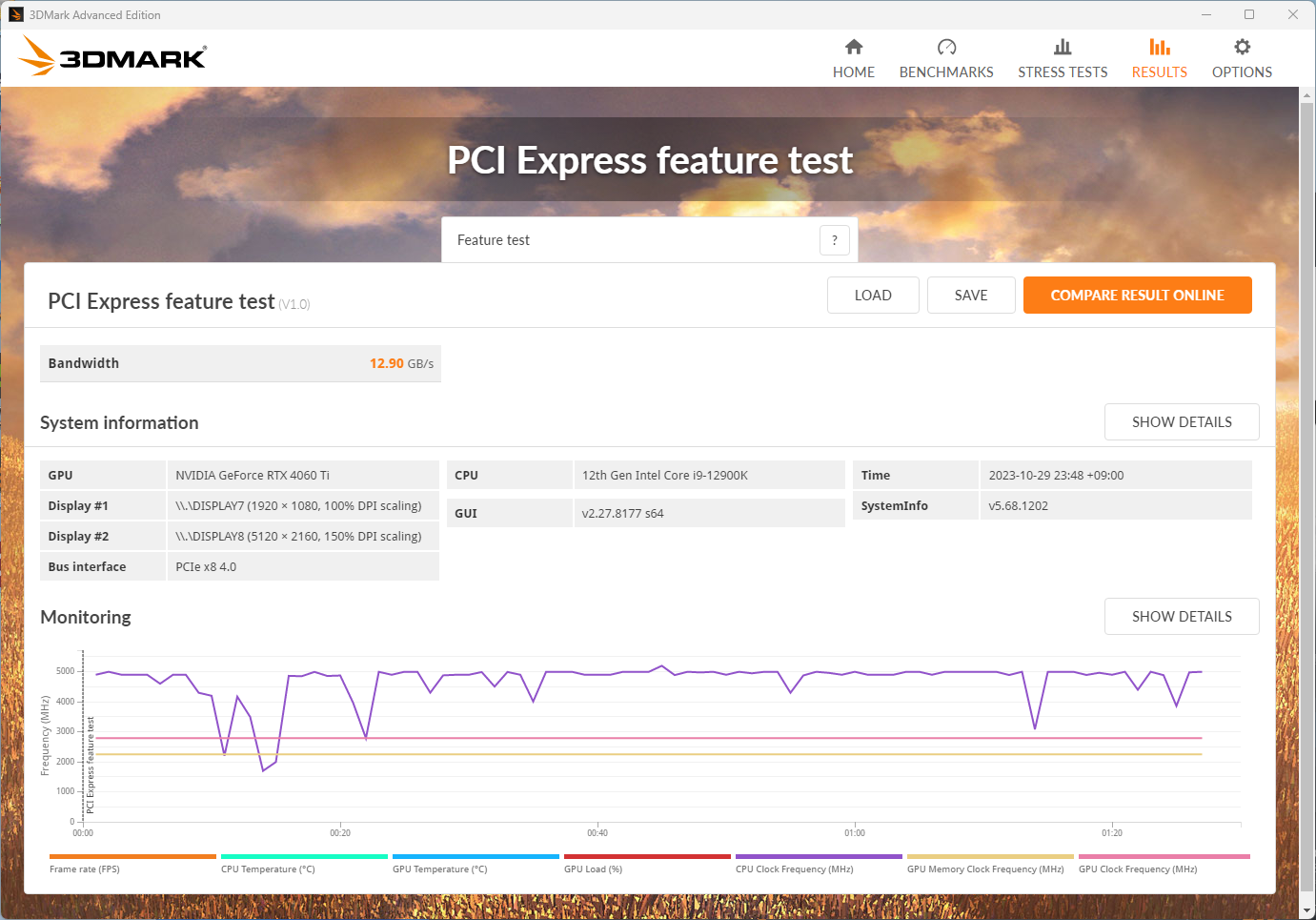Show details for System information
The image size is (1316, 920).
tap(1182, 422)
